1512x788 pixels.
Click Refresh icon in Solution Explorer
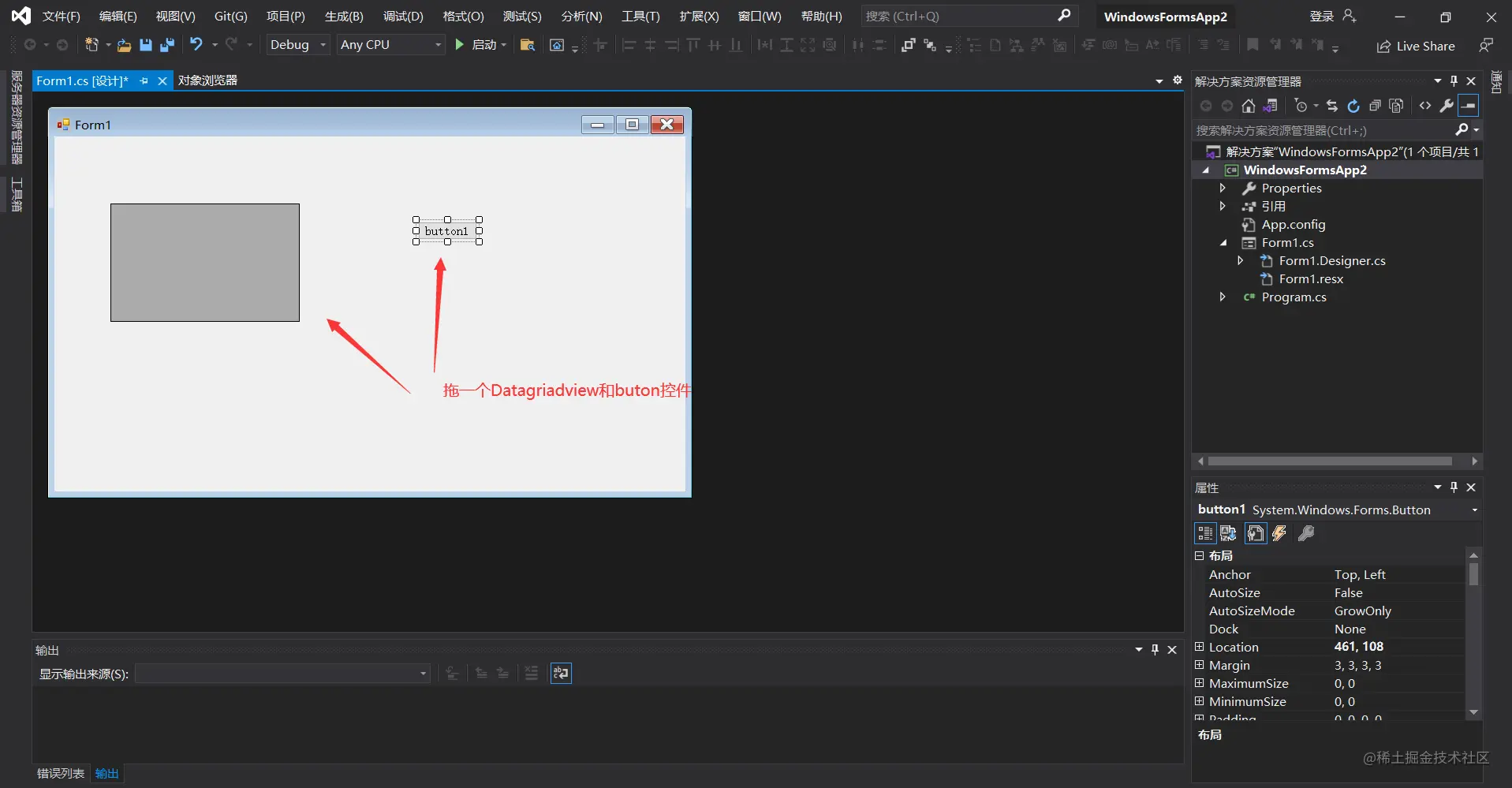1353,106
